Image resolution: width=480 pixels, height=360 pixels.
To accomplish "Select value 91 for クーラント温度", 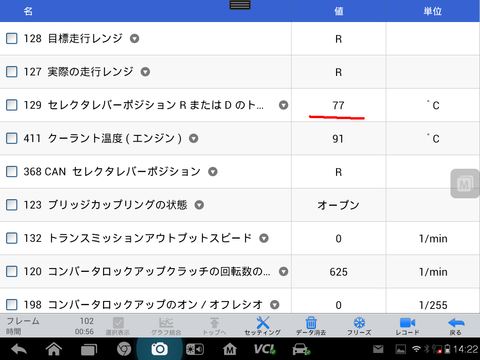I will 338,139.
